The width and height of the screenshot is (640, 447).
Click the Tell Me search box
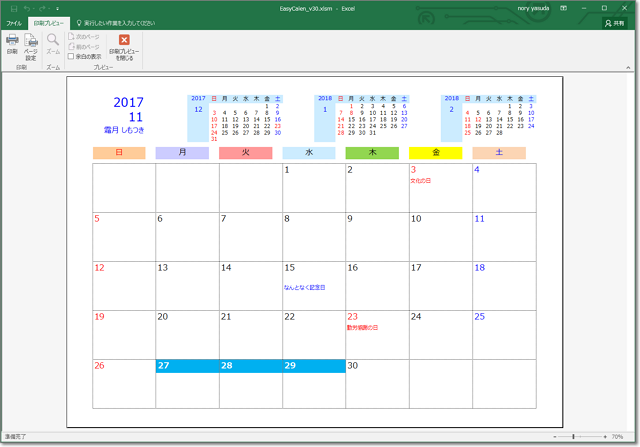pyautogui.click(x=120, y=21)
